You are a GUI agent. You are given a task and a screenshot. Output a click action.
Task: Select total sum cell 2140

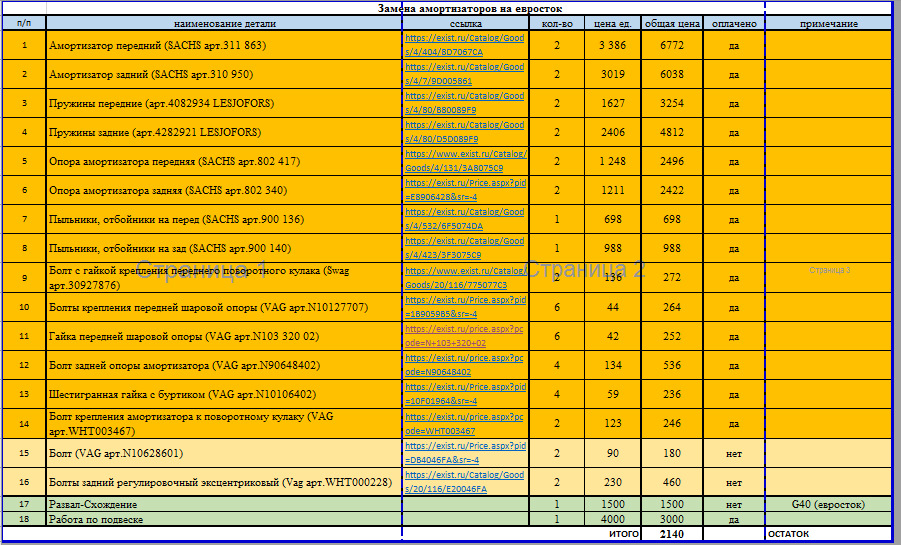[x=672, y=534]
